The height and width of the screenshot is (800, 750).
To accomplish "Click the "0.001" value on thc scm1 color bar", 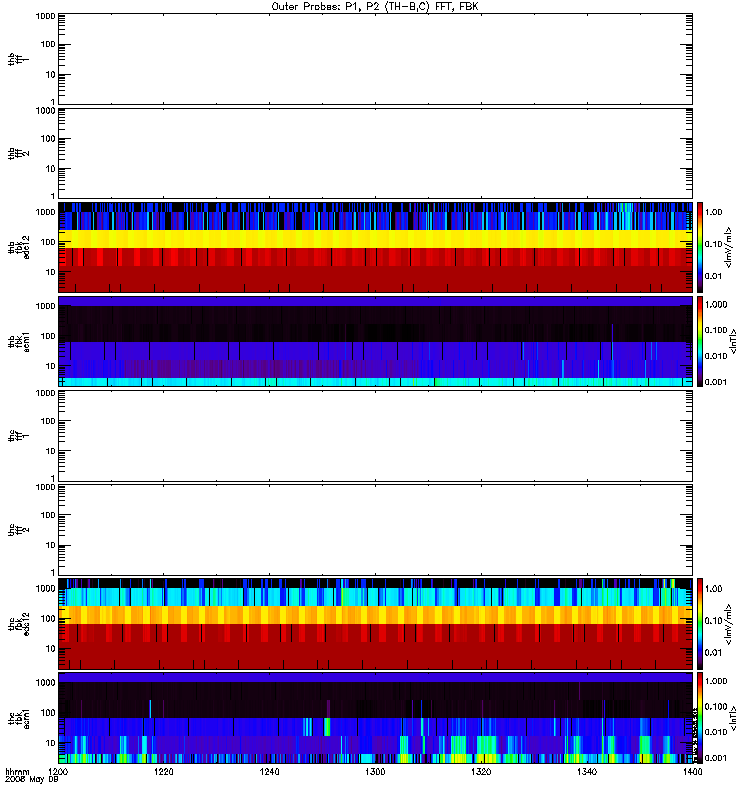I will [x=716, y=758].
